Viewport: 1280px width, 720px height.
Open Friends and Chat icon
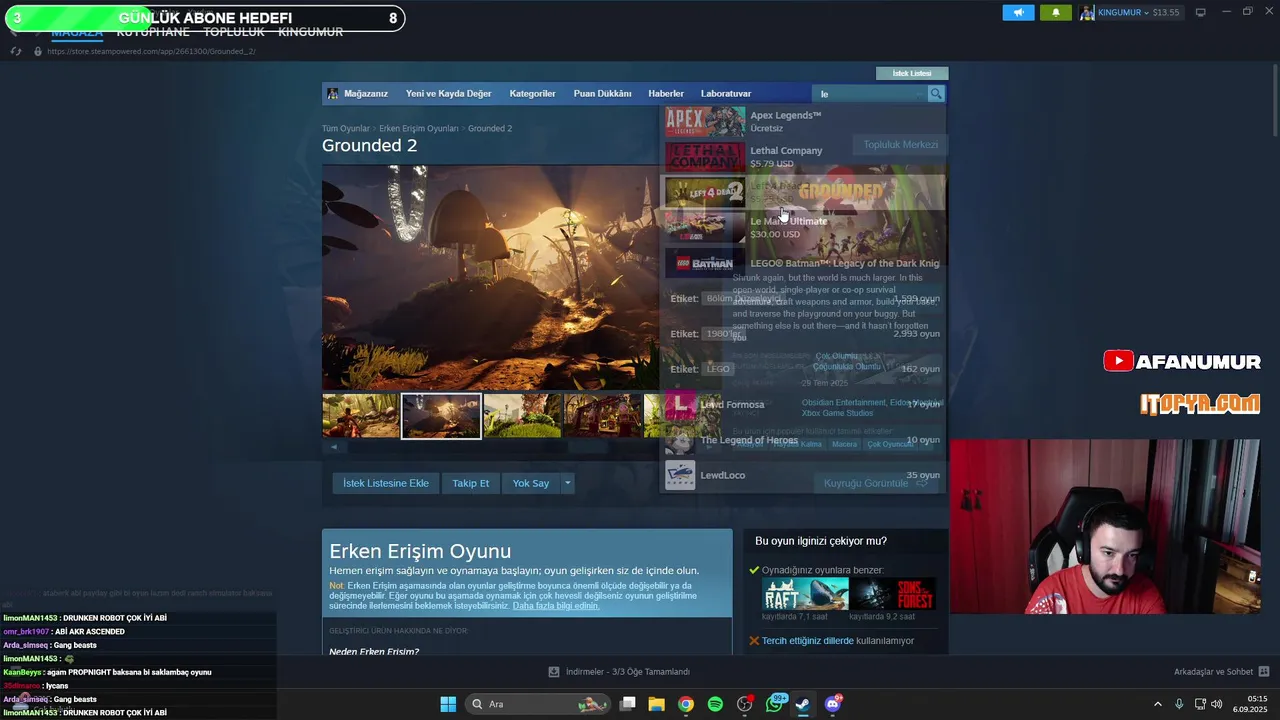(1264, 672)
